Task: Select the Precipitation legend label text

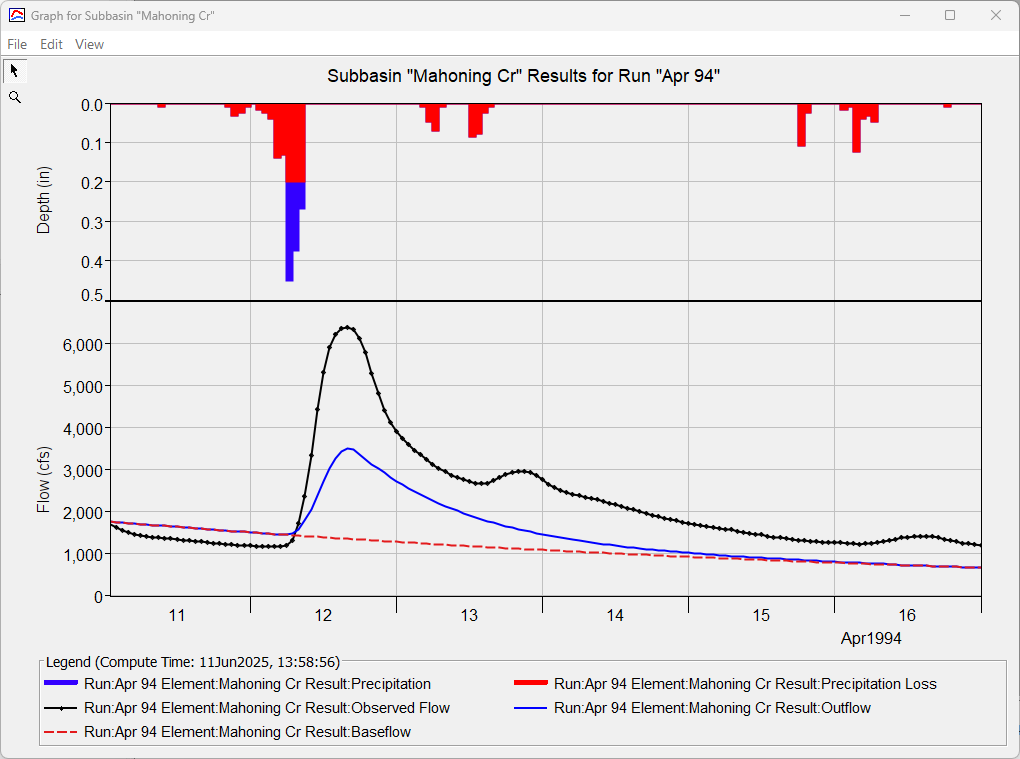Action: [x=258, y=684]
